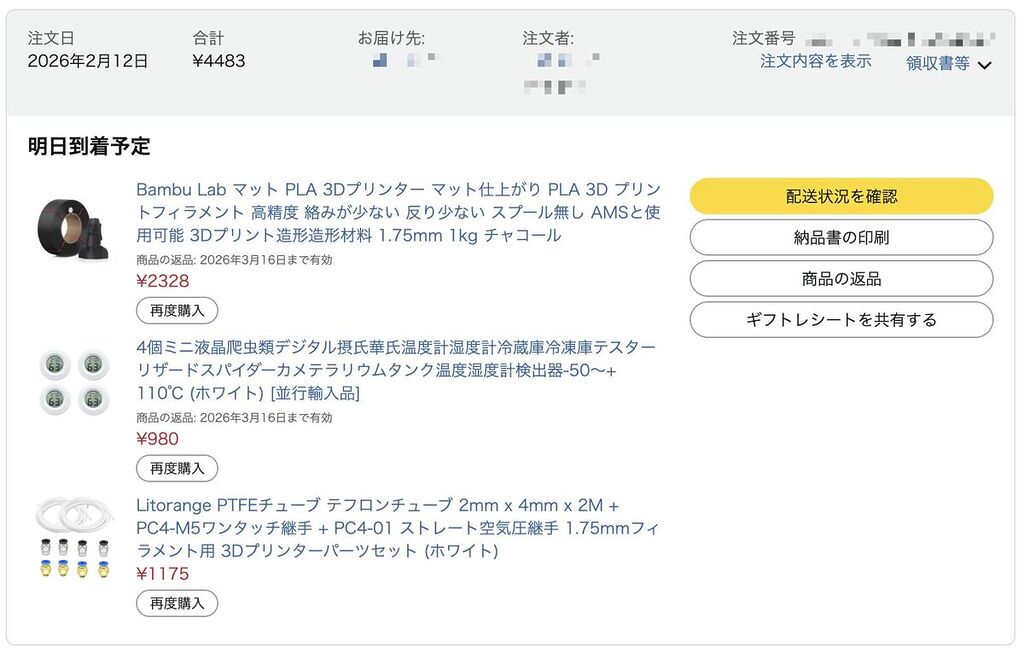This screenshot has height=653, width=1024.
Task: Open the Litorange PTFEチューブ product link
Action: (396, 528)
